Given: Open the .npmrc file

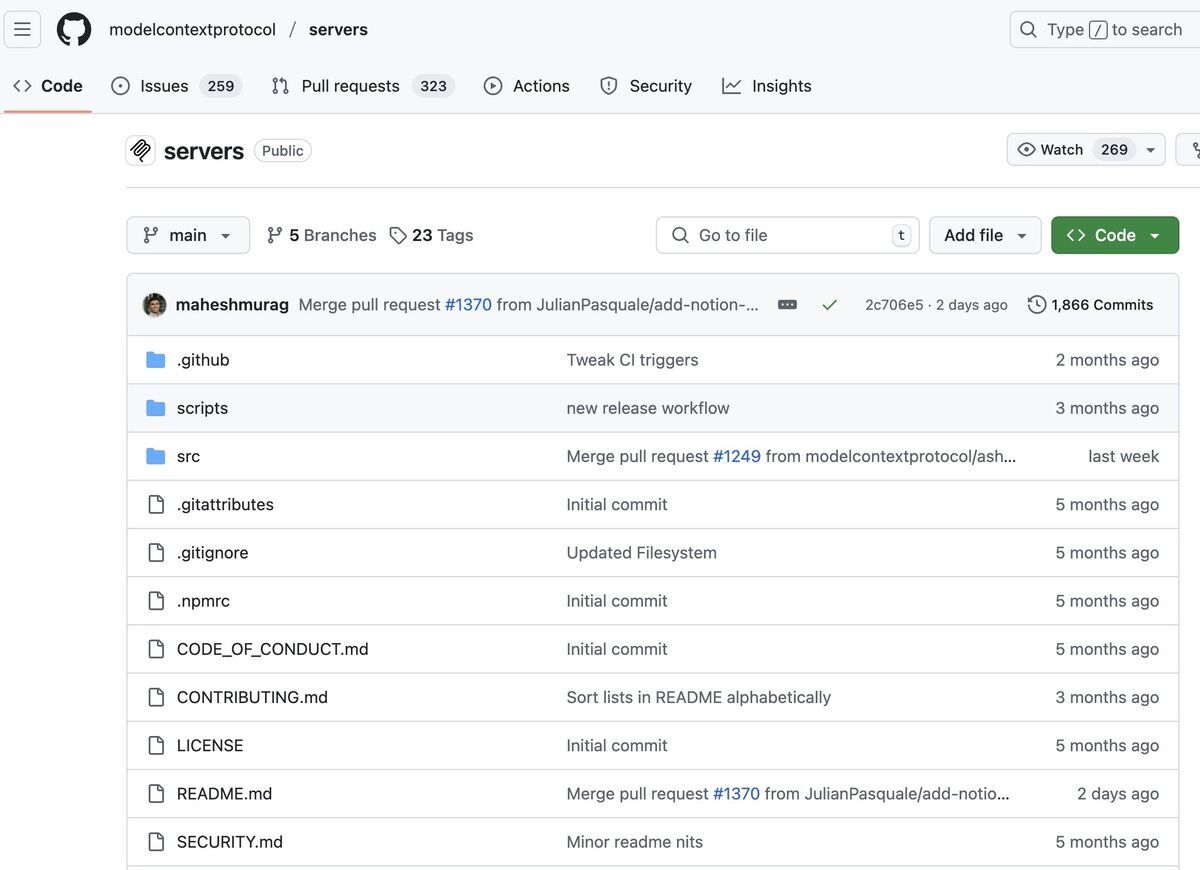Looking at the screenshot, I should tap(203, 601).
